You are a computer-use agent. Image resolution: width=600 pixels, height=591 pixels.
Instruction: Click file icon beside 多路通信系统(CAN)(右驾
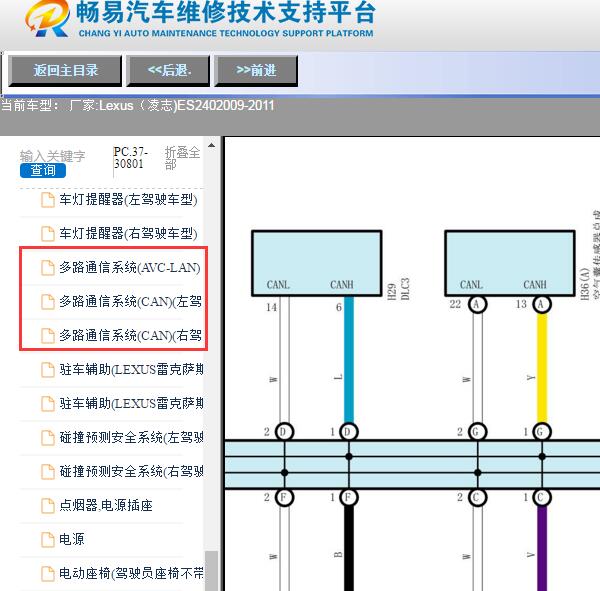click(x=48, y=336)
